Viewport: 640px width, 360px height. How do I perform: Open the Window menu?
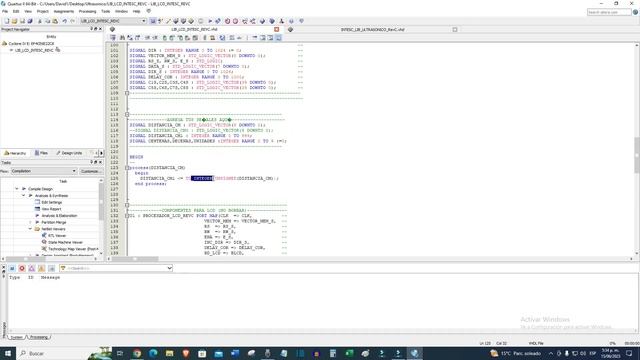121,11
